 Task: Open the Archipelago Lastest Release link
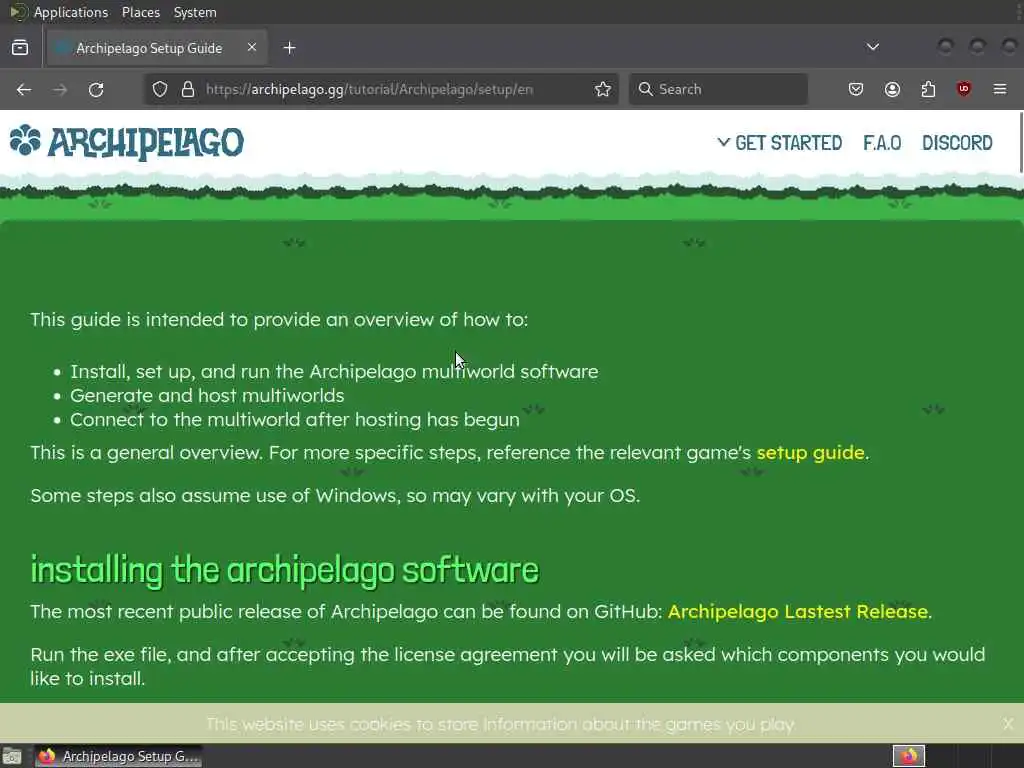pyautogui.click(x=797, y=611)
